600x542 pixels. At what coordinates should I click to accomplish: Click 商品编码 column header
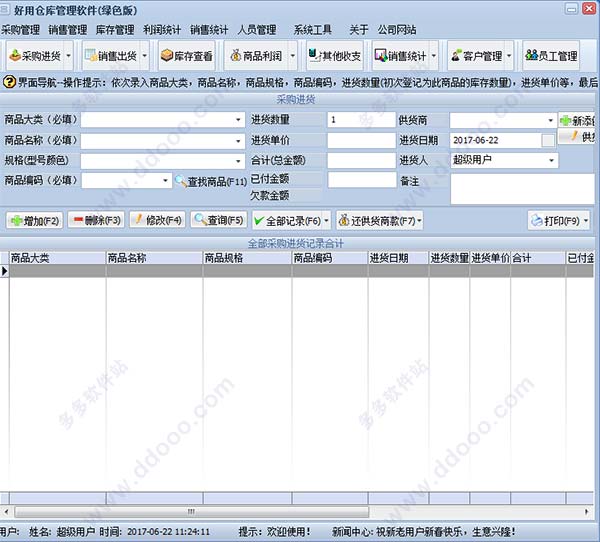[330, 258]
